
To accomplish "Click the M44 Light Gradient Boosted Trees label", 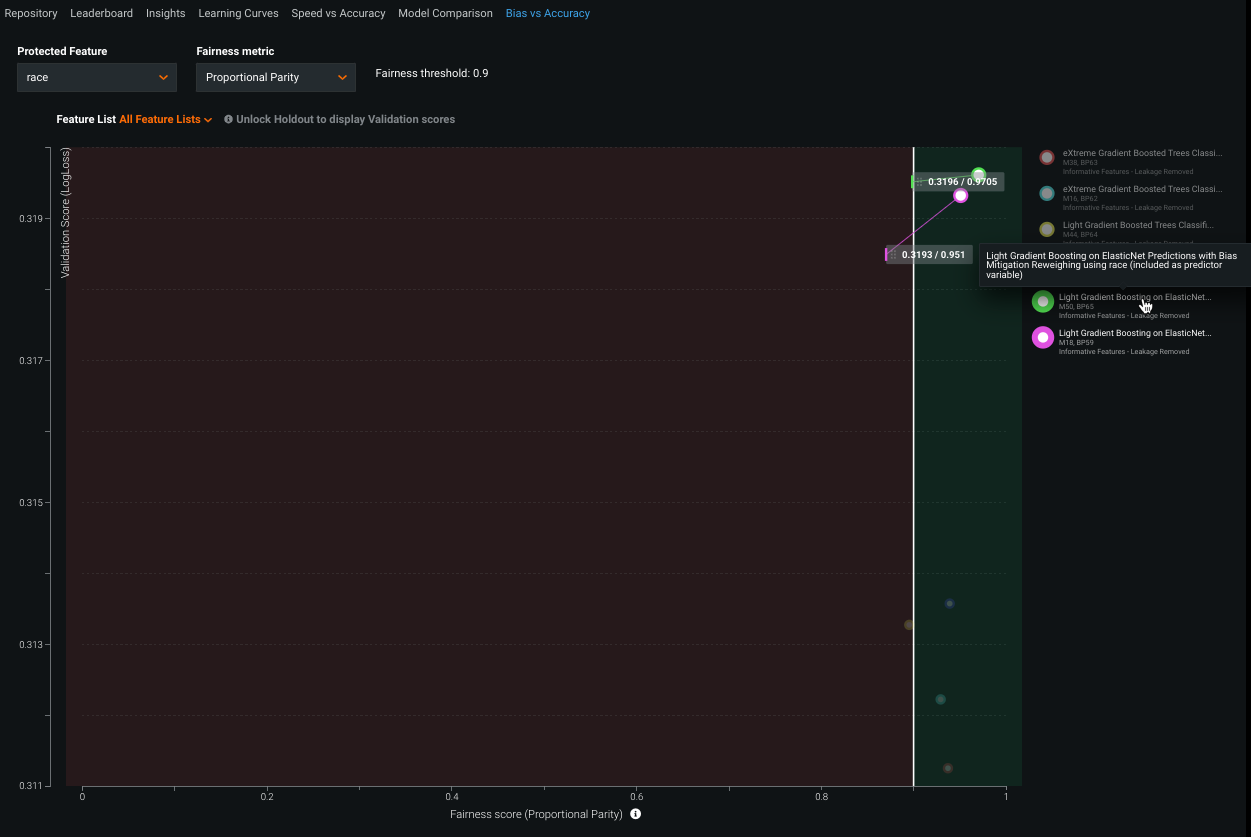I will 1137,225.
